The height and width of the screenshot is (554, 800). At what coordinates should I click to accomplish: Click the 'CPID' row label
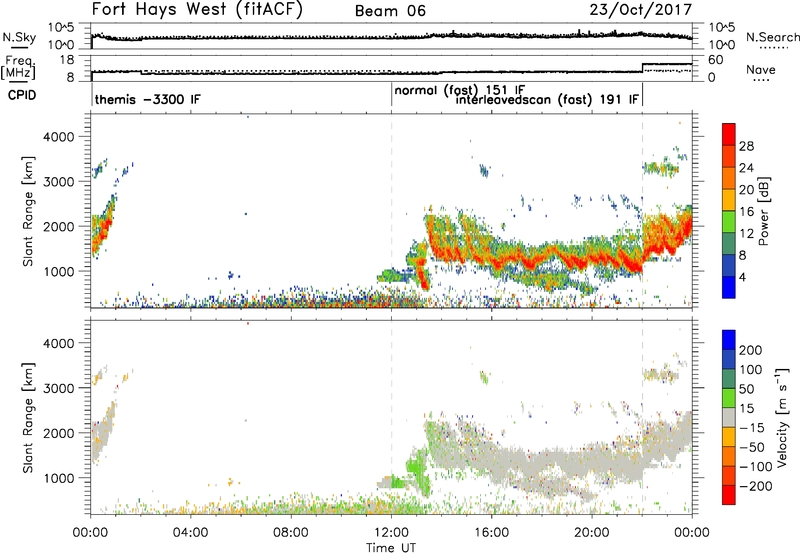(22, 95)
